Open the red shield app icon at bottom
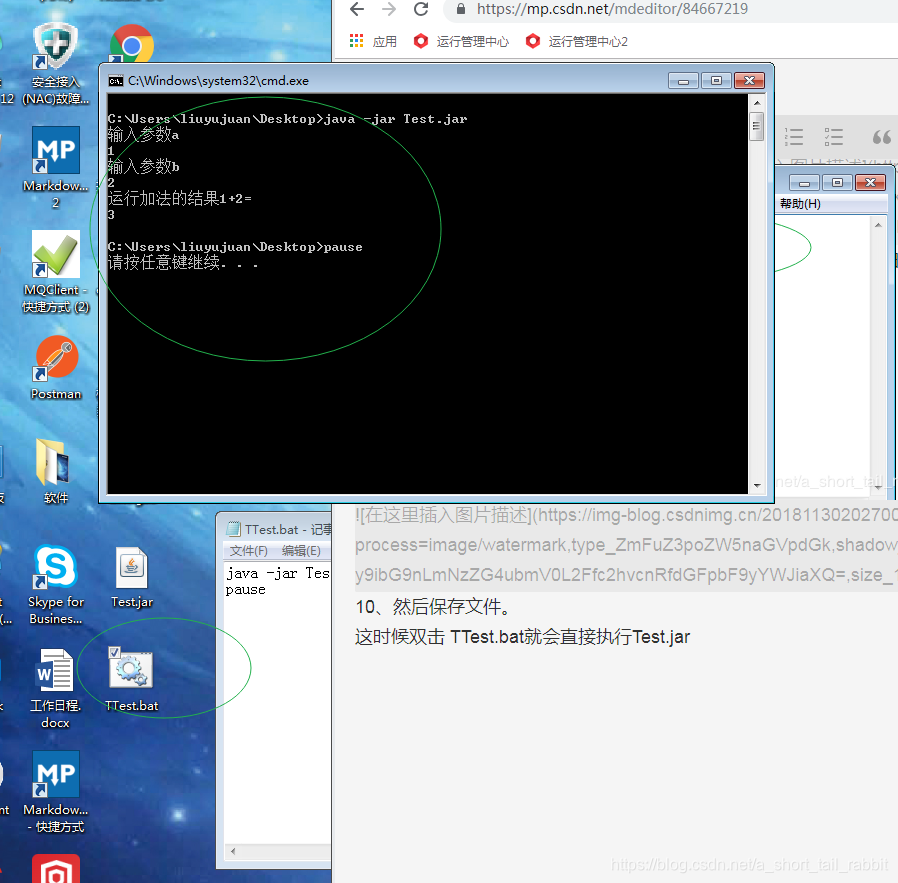 pyautogui.click(x=56, y=868)
